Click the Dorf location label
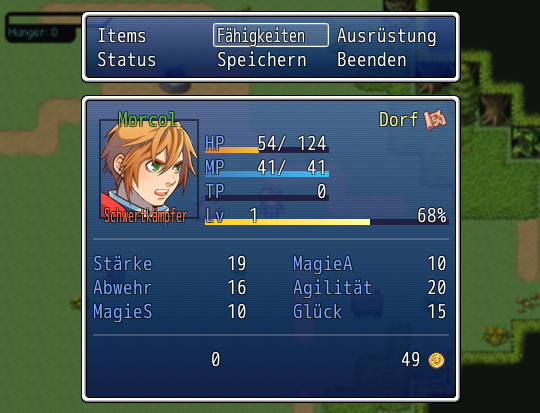Viewport: 540px width, 413px height. pyautogui.click(x=398, y=120)
